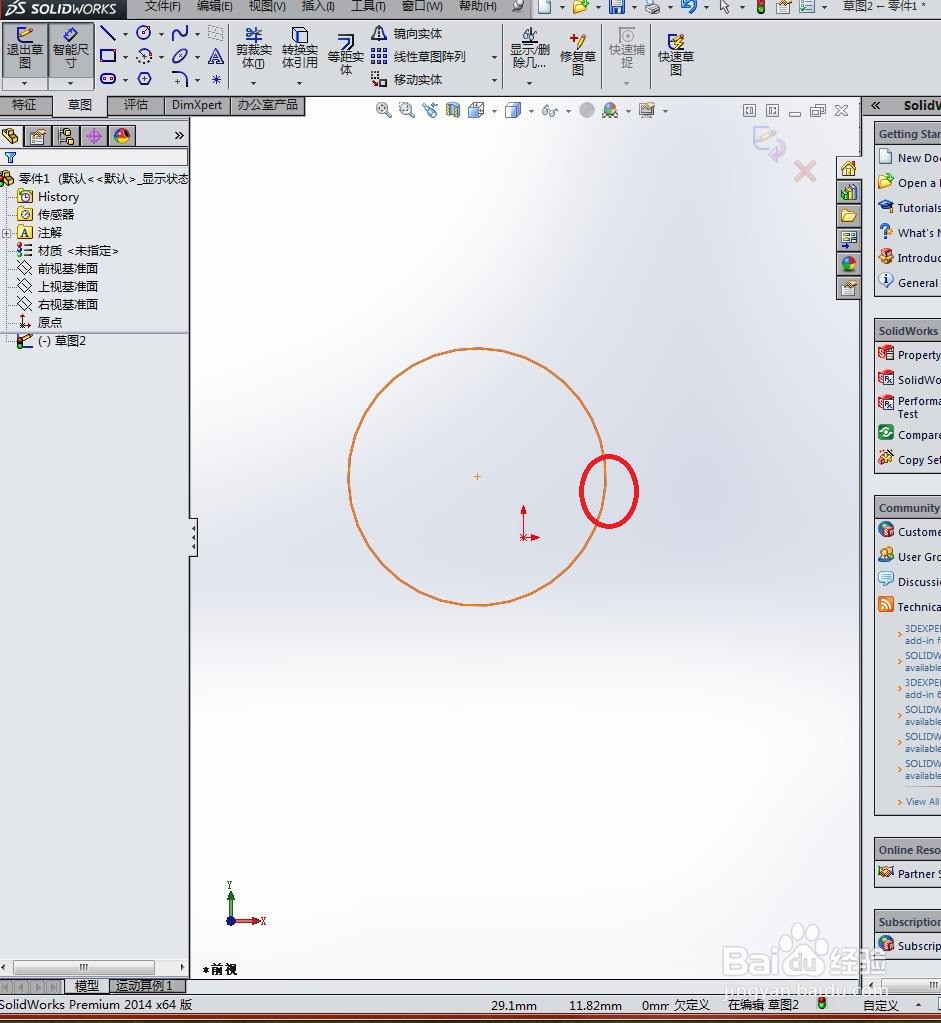941x1023 pixels.
Task: Select the Smart Dimension (智能尺寸) tool
Action: [x=70, y=49]
